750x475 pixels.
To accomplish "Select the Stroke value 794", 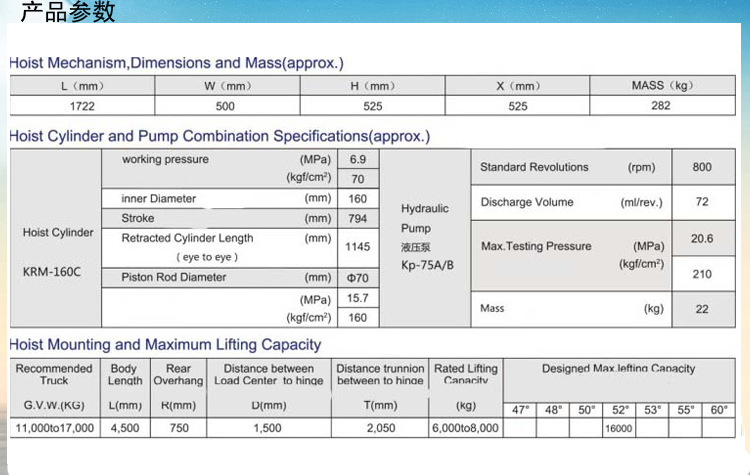I will (x=359, y=218).
